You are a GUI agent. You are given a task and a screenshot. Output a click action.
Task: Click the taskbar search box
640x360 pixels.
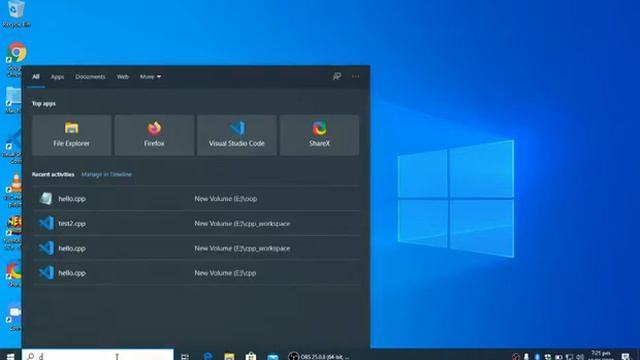(x=98, y=355)
